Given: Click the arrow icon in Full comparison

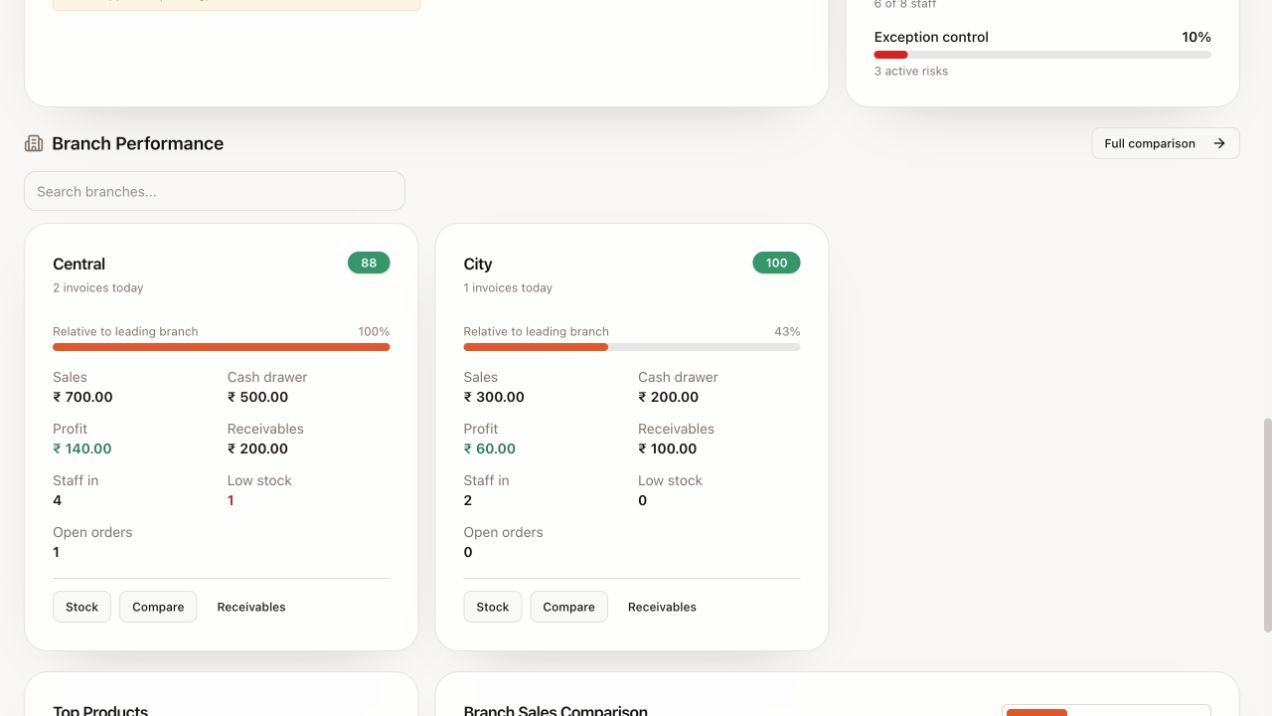Looking at the screenshot, I should pyautogui.click(x=1219, y=143).
